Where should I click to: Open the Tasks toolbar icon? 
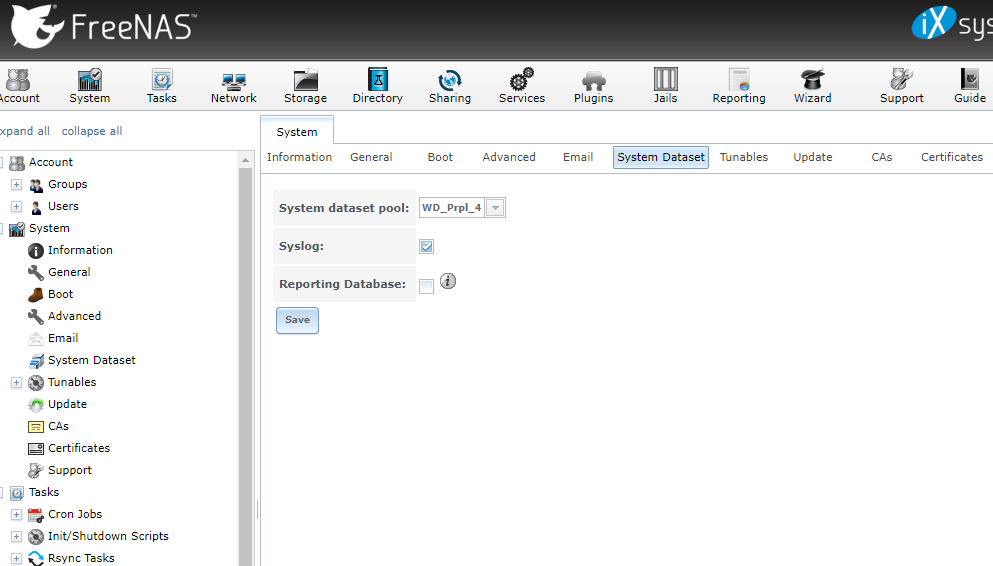coord(161,86)
